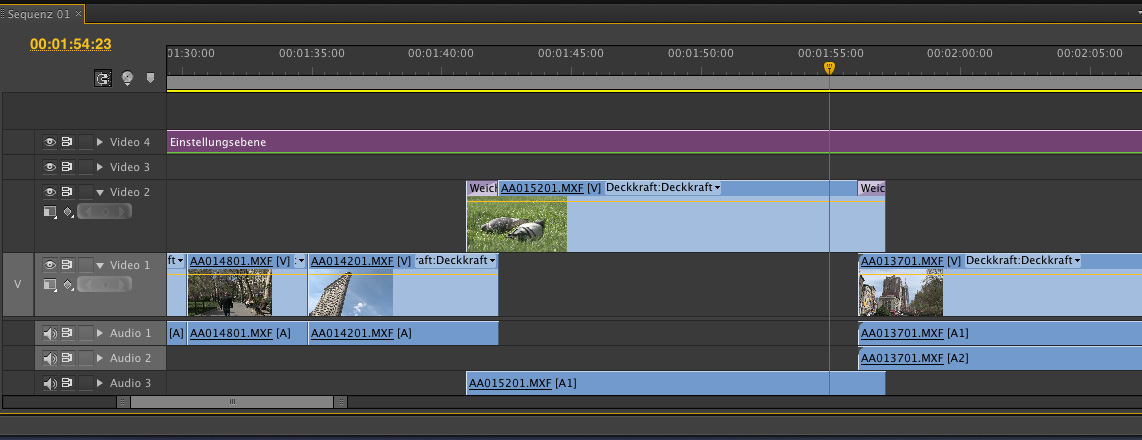Toggle track lock box on Video 3
Viewport: 1142px width, 440px height.
[x=85, y=167]
